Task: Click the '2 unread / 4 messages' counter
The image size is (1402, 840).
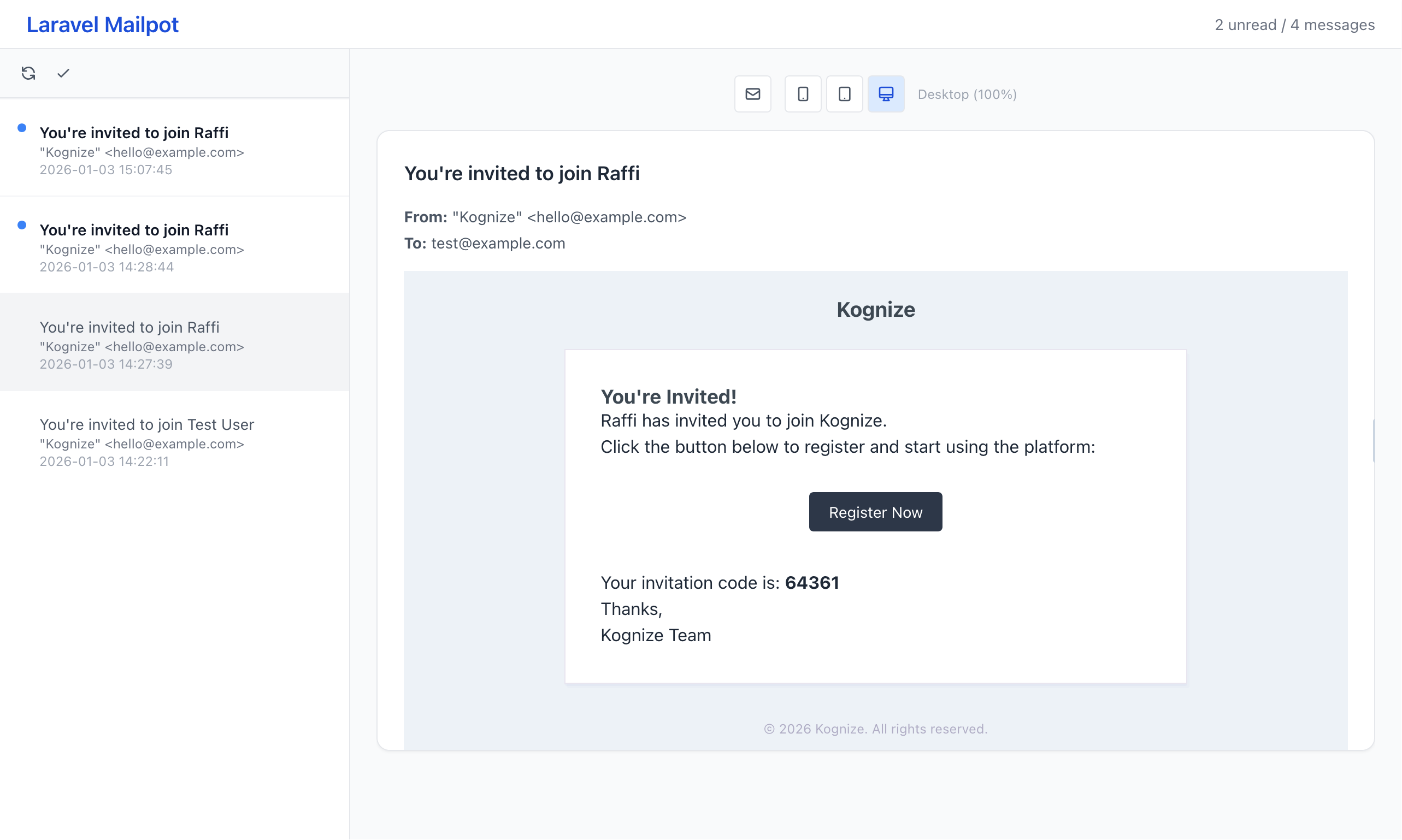Action: click(x=1295, y=25)
